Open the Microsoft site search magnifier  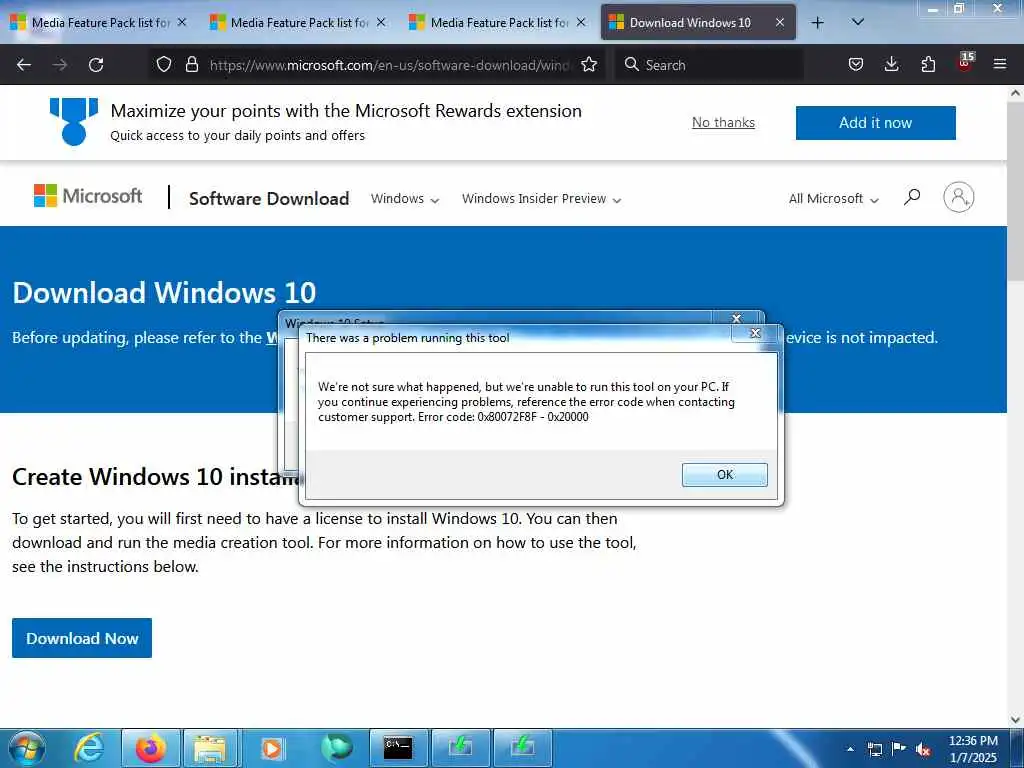click(912, 197)
